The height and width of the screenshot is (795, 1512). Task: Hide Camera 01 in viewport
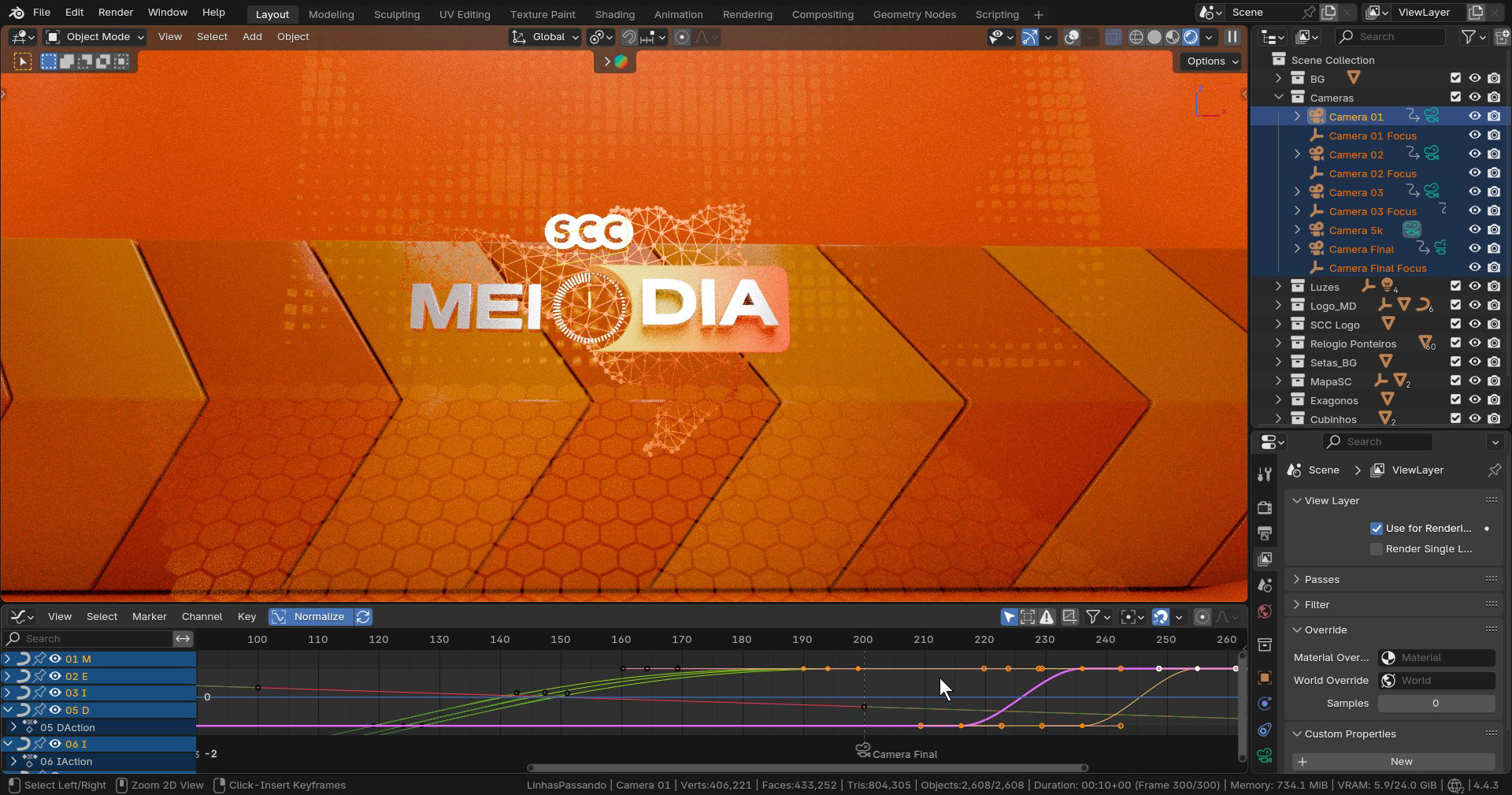pyautogui.click(x=1474, y=117)
